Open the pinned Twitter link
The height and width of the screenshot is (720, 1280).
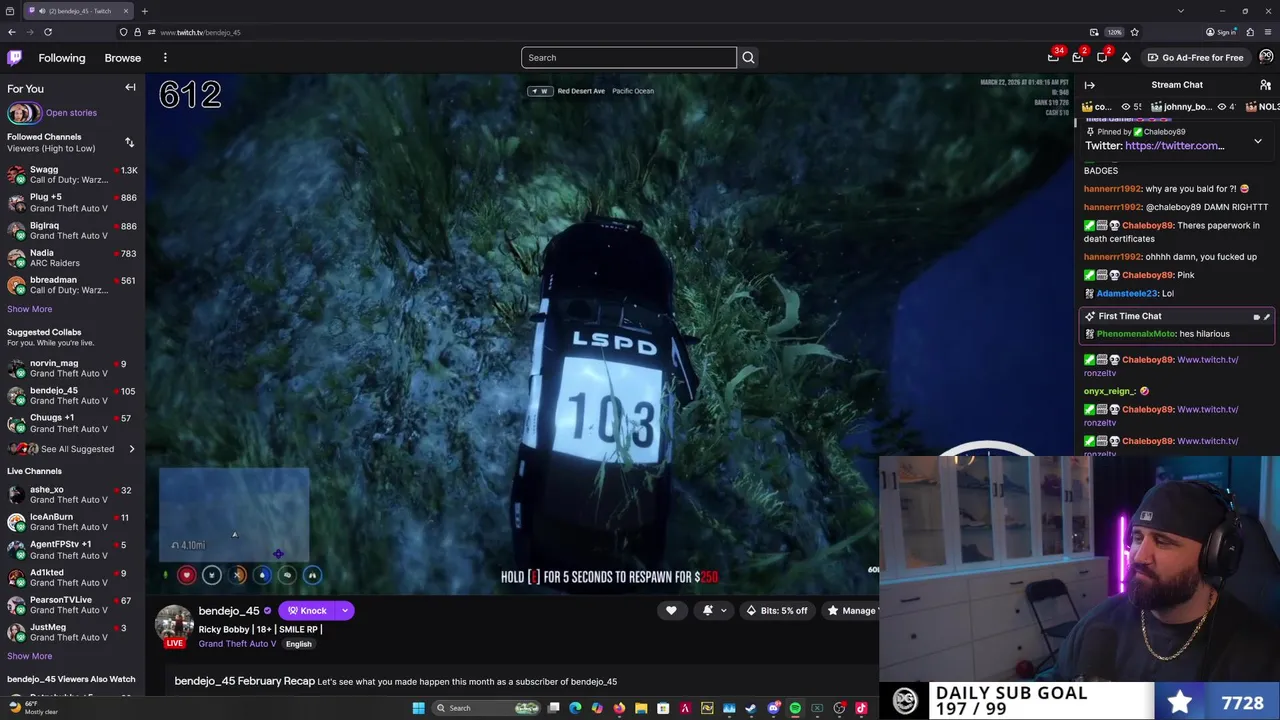[x=1175, y=146]
